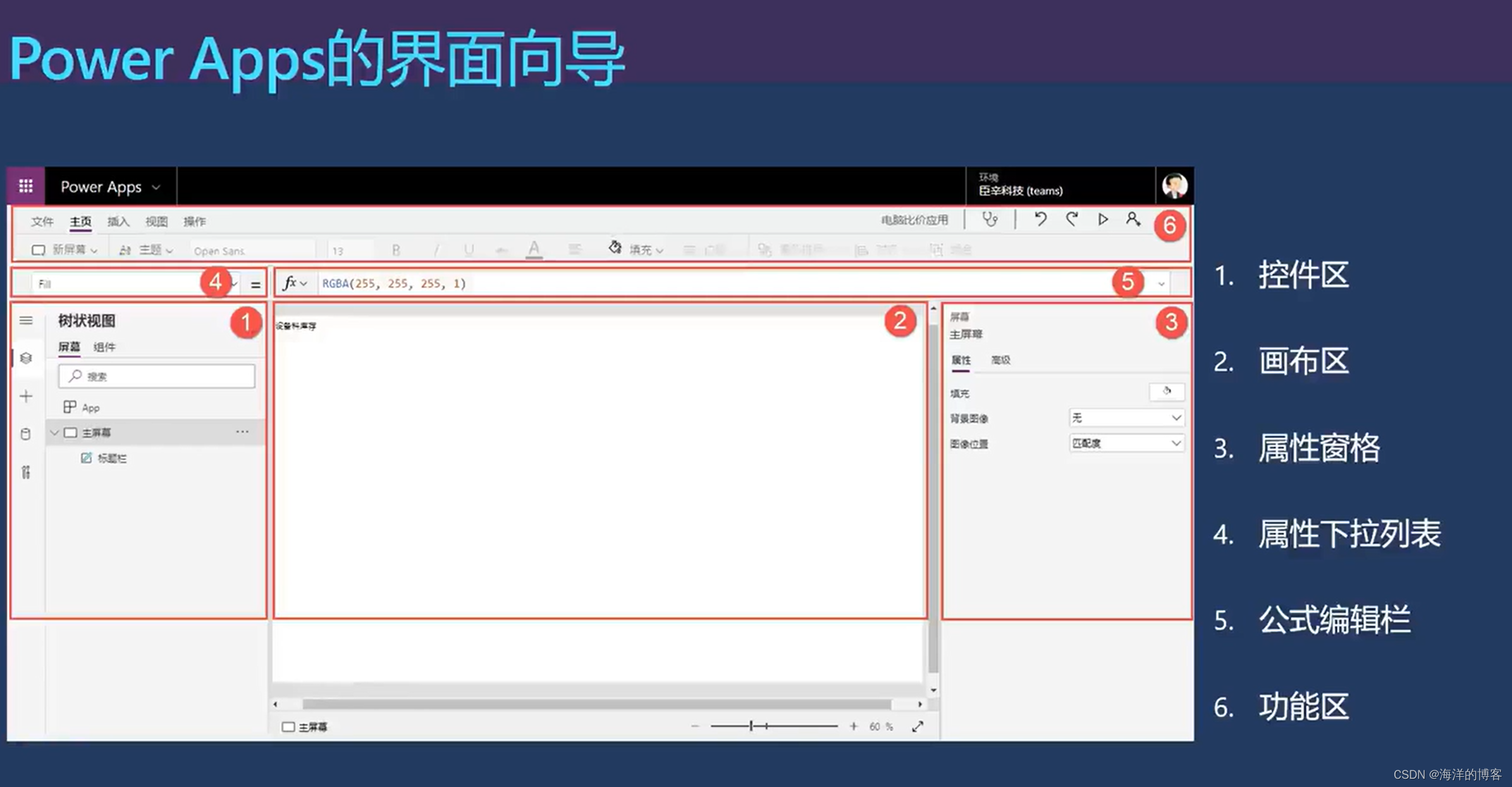Open the Insert plus pane

click(26, 396)
